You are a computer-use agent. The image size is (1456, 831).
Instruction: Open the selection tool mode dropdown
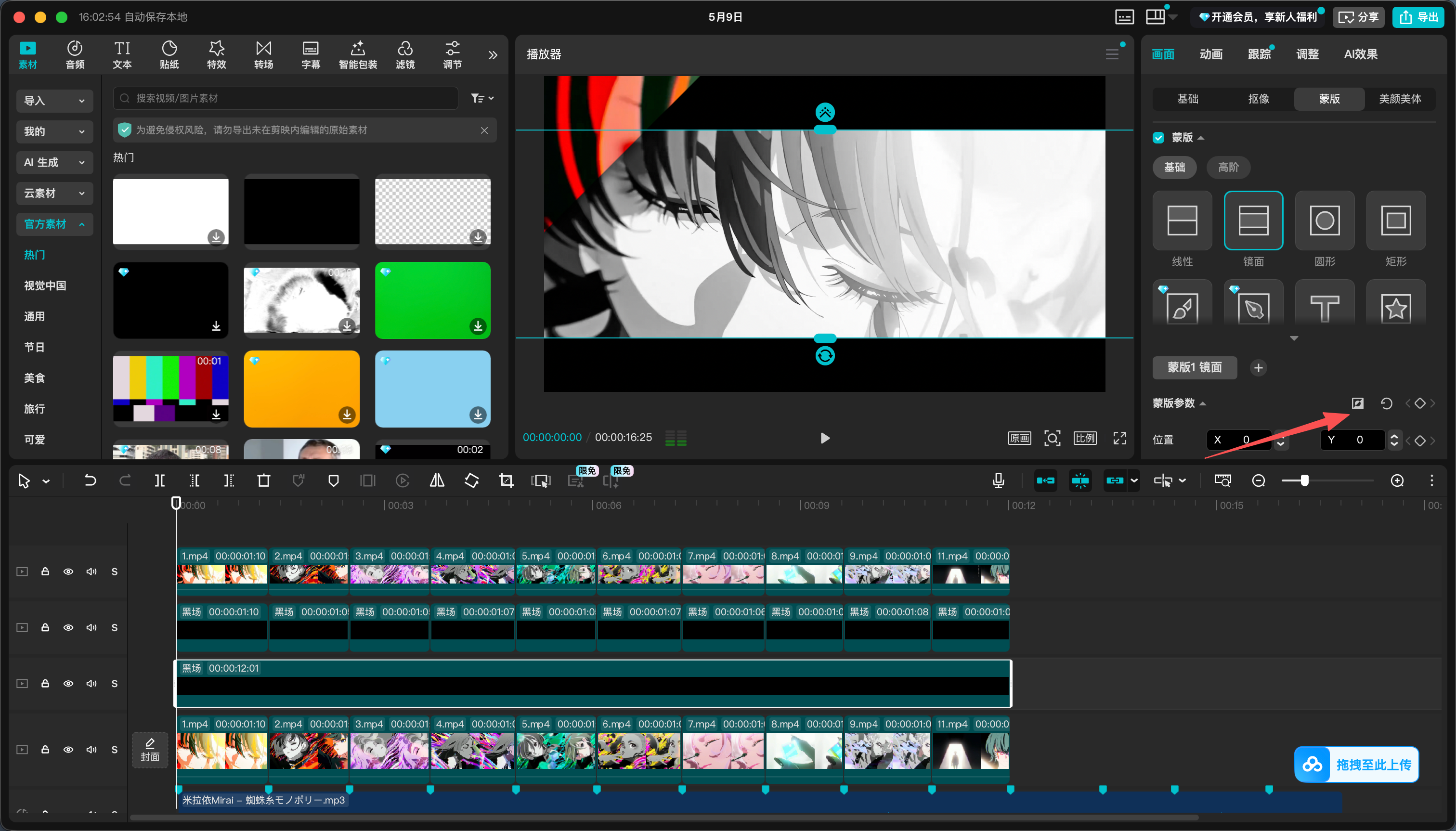[x=46, y=482]
